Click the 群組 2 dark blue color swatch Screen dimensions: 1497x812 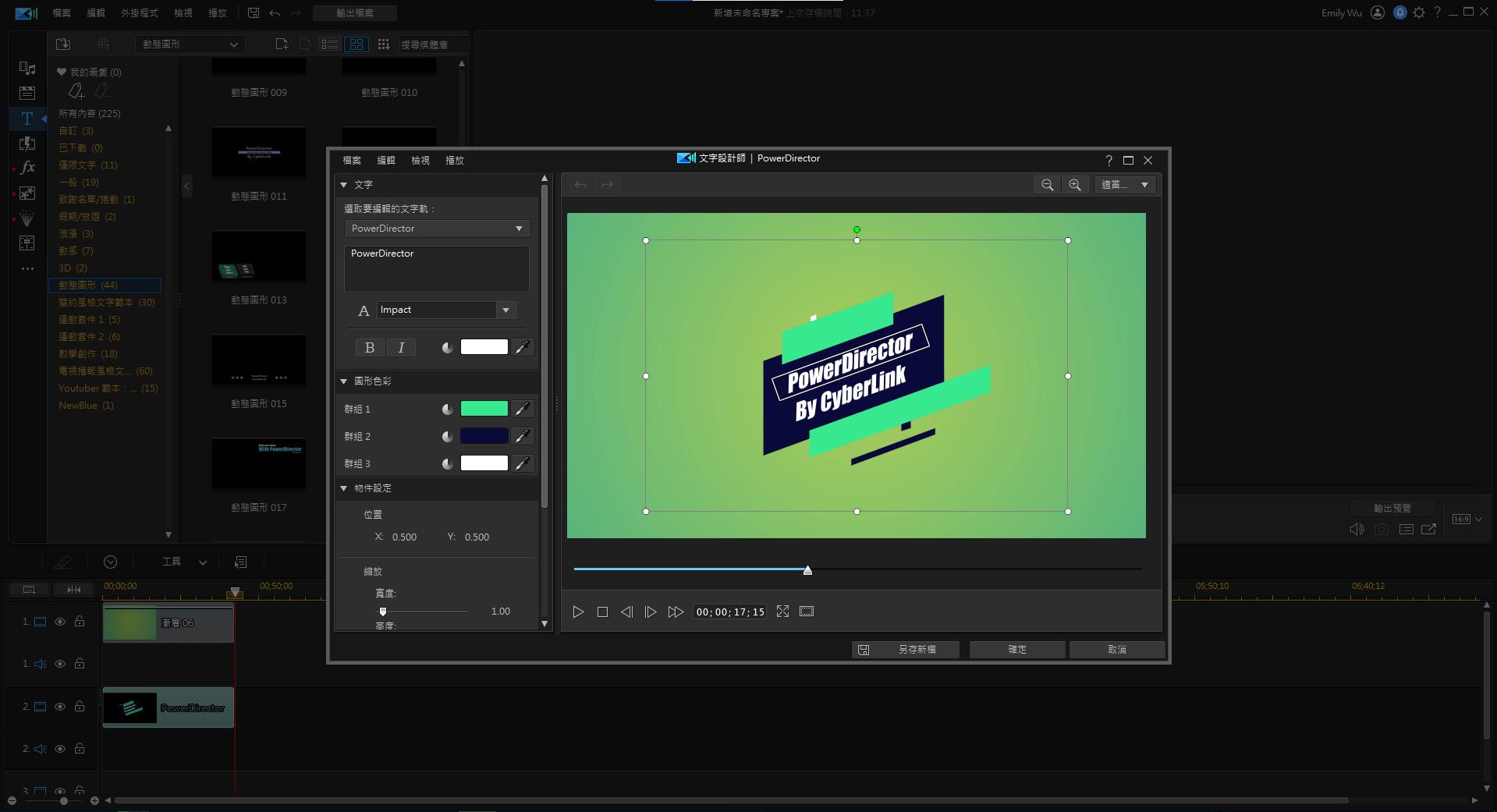point(484,436)
